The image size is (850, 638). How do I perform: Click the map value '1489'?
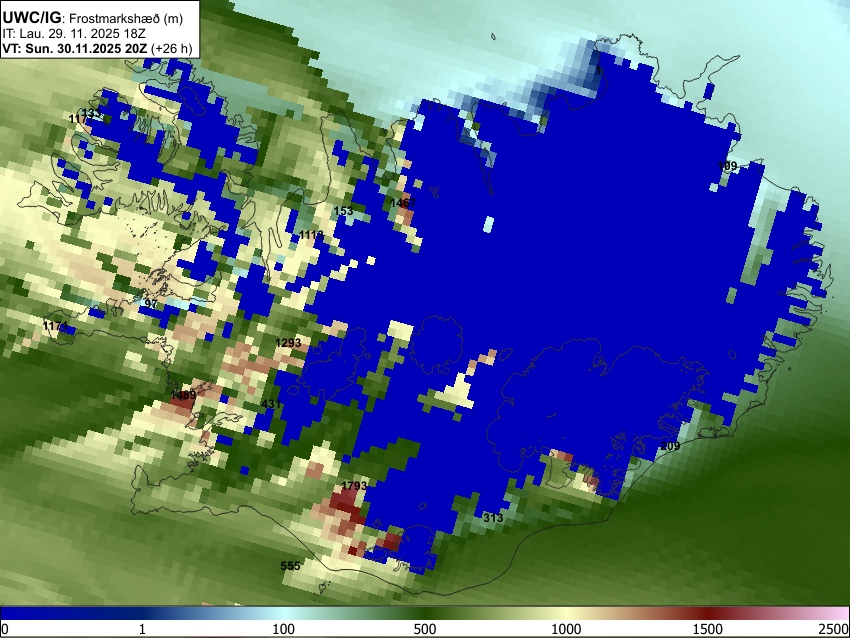coord(183,395)
